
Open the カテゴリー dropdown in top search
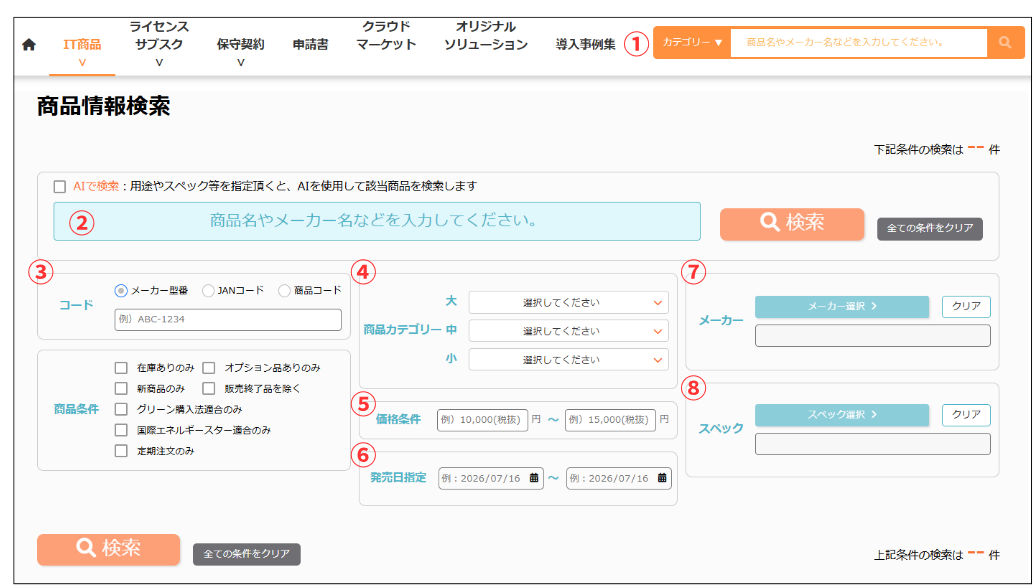pyautogui.click(x=692, y=42)
